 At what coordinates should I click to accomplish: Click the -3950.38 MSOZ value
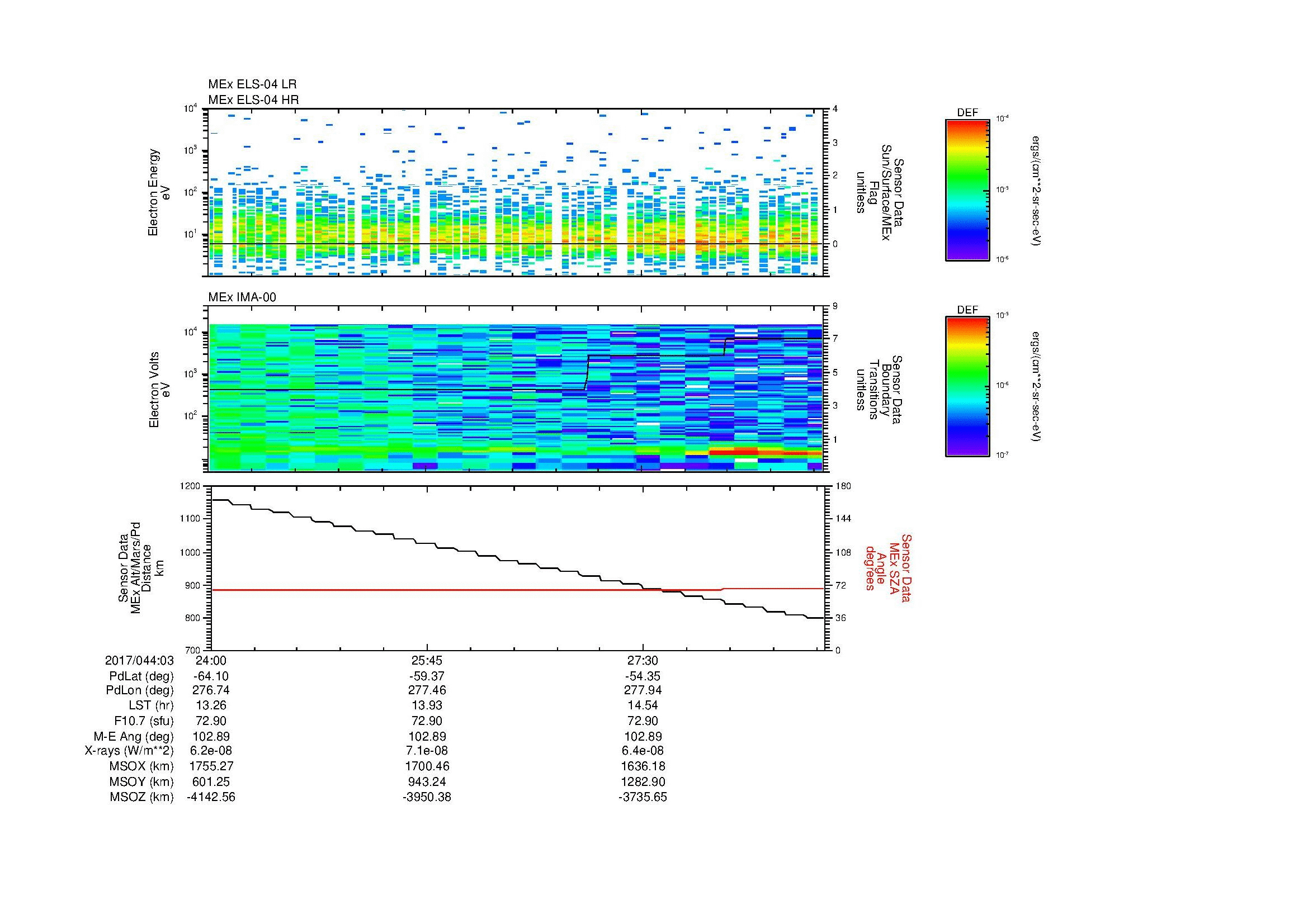(x=427, y=797)
